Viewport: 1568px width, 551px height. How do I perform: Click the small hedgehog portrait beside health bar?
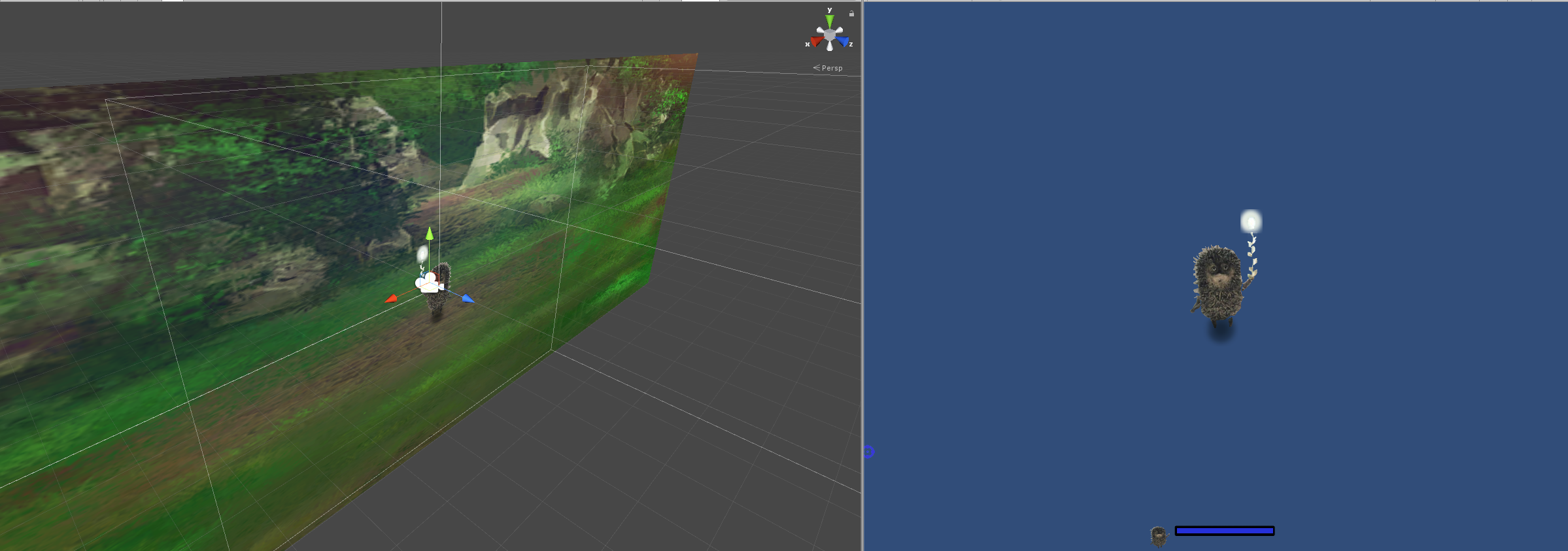click(1158, 536)
